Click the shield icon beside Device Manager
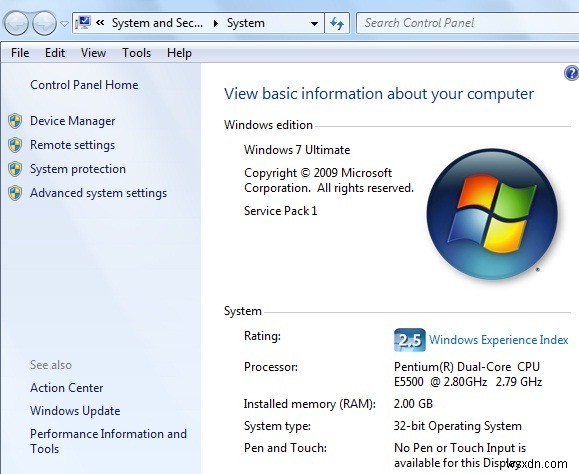Viewport: 579px width, 474px height. [x=15, y=121]
